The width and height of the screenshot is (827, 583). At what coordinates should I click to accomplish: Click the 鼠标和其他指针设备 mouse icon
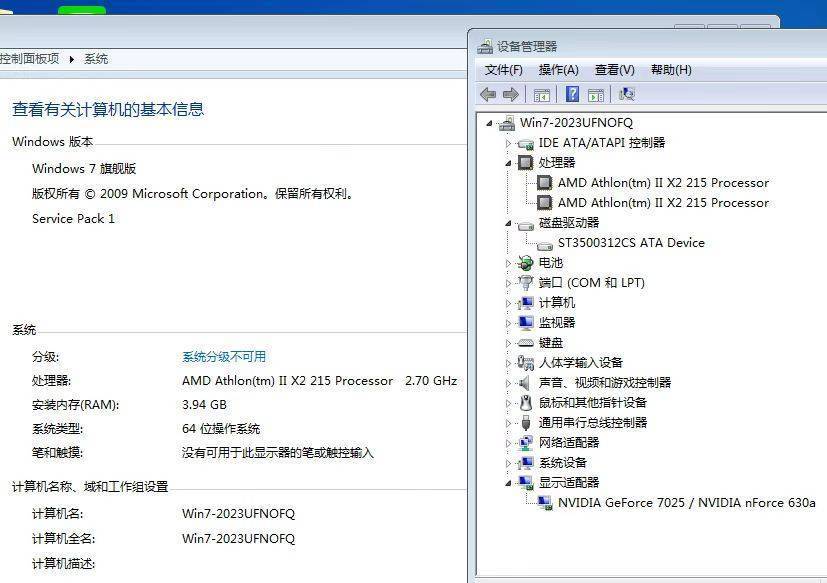point(526,403)
